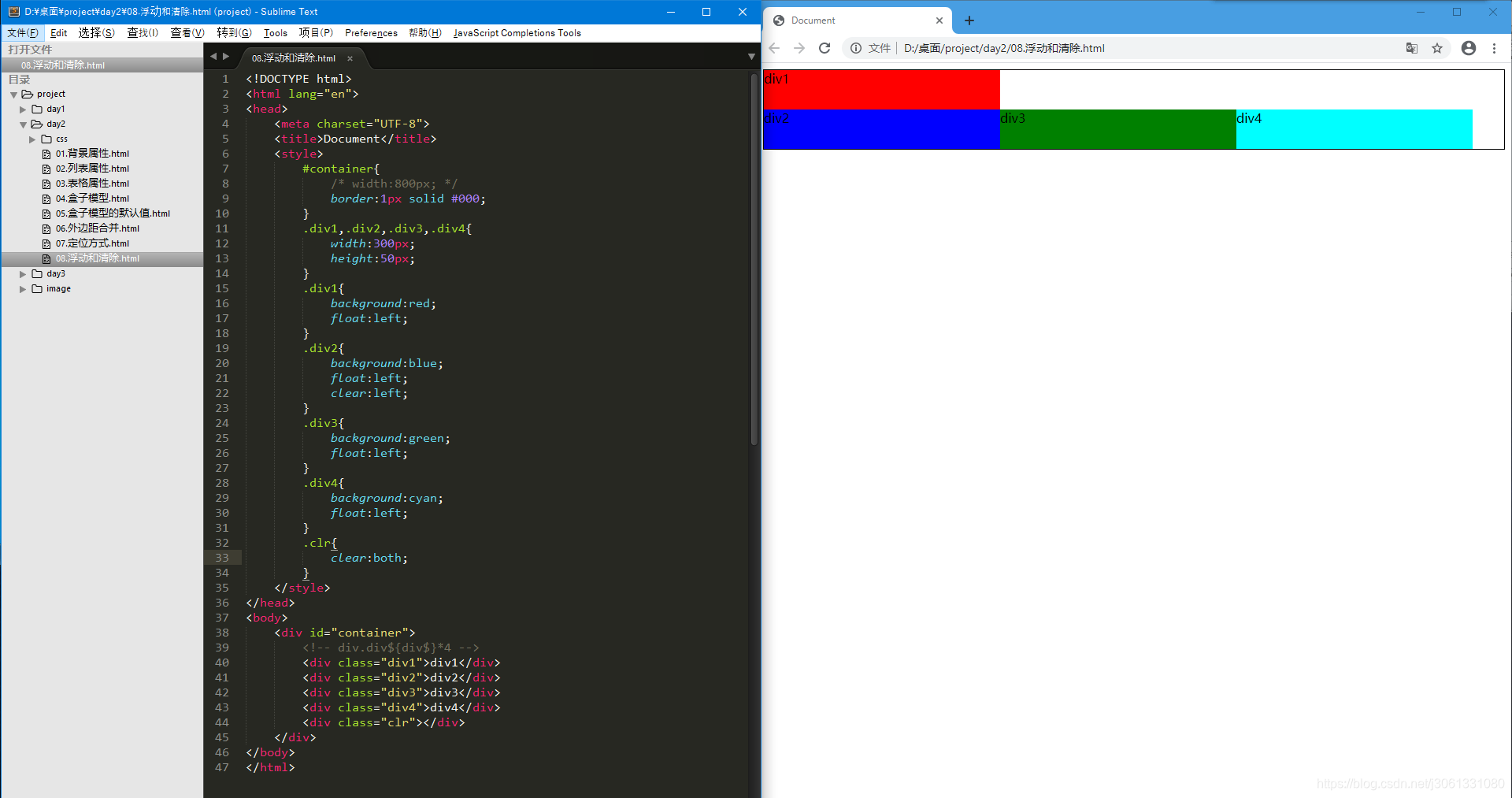Click 'clear:both;' on code line 33

369,558
